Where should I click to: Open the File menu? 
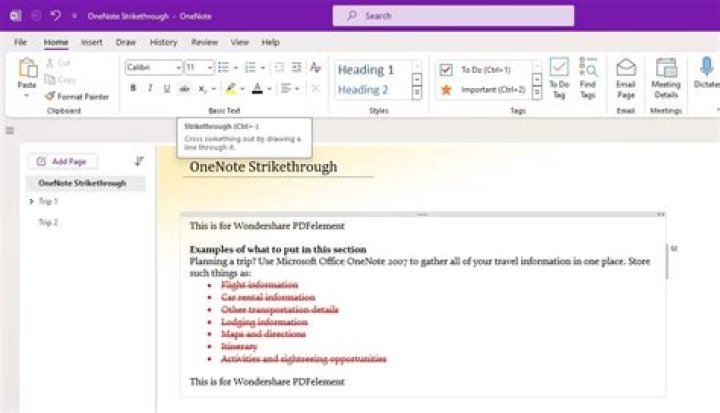click(x=20, y=42)
